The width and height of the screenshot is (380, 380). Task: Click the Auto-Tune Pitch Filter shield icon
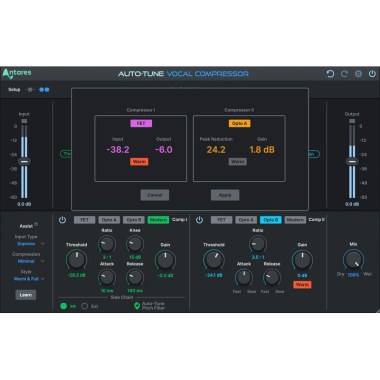click(137, 306)
